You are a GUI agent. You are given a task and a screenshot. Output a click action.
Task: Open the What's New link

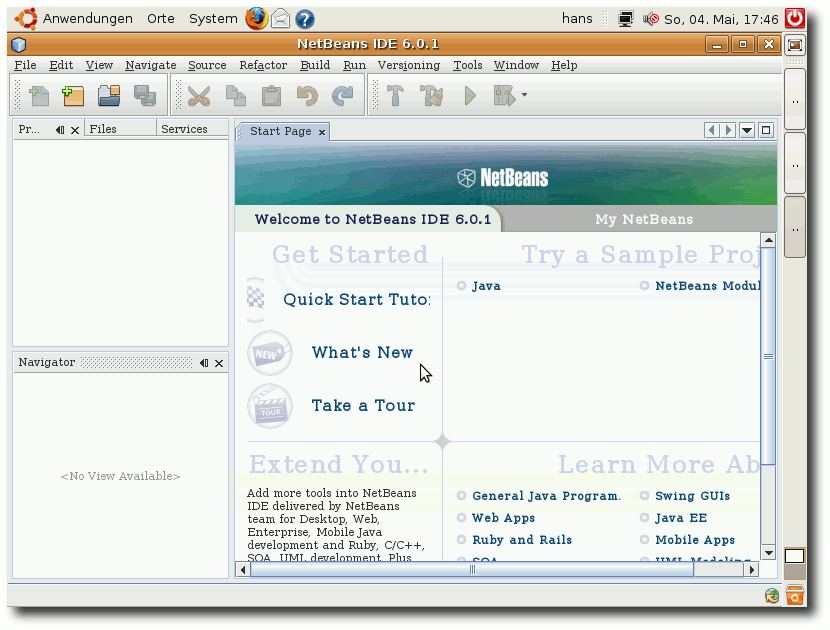(x=362, y=353)
